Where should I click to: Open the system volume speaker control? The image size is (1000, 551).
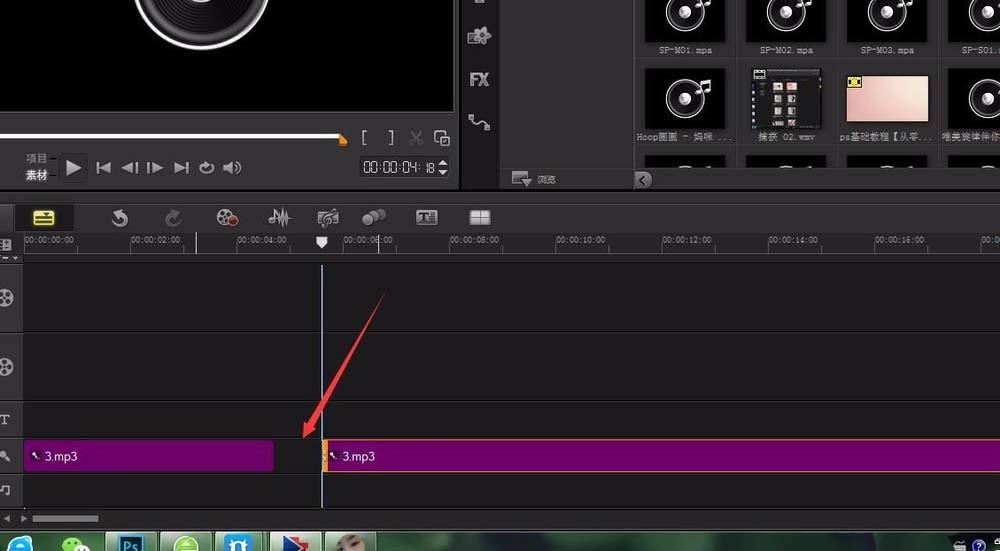(x=232, y=168)
